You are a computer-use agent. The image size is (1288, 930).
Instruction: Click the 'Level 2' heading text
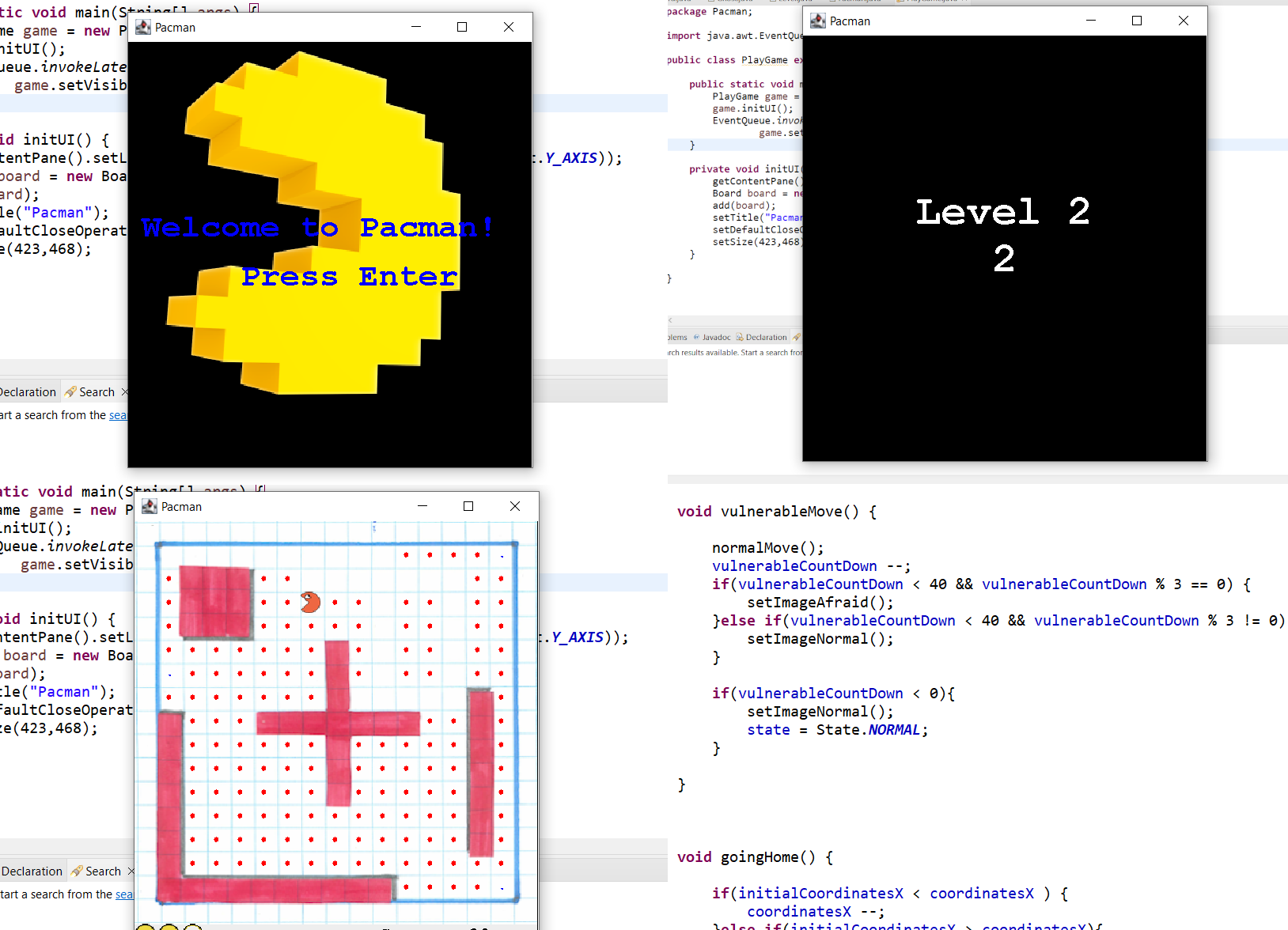[x=1003, y=211]
